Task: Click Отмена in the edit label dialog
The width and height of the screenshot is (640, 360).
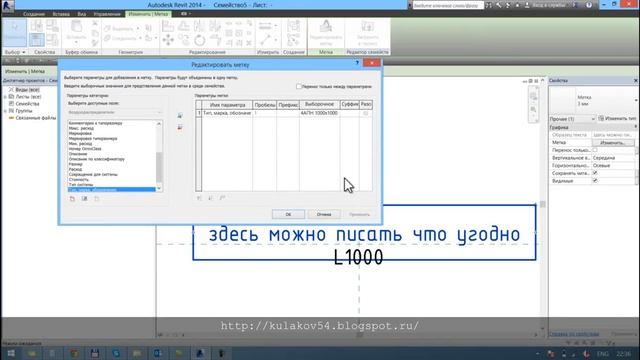Action: coord(324,214)
